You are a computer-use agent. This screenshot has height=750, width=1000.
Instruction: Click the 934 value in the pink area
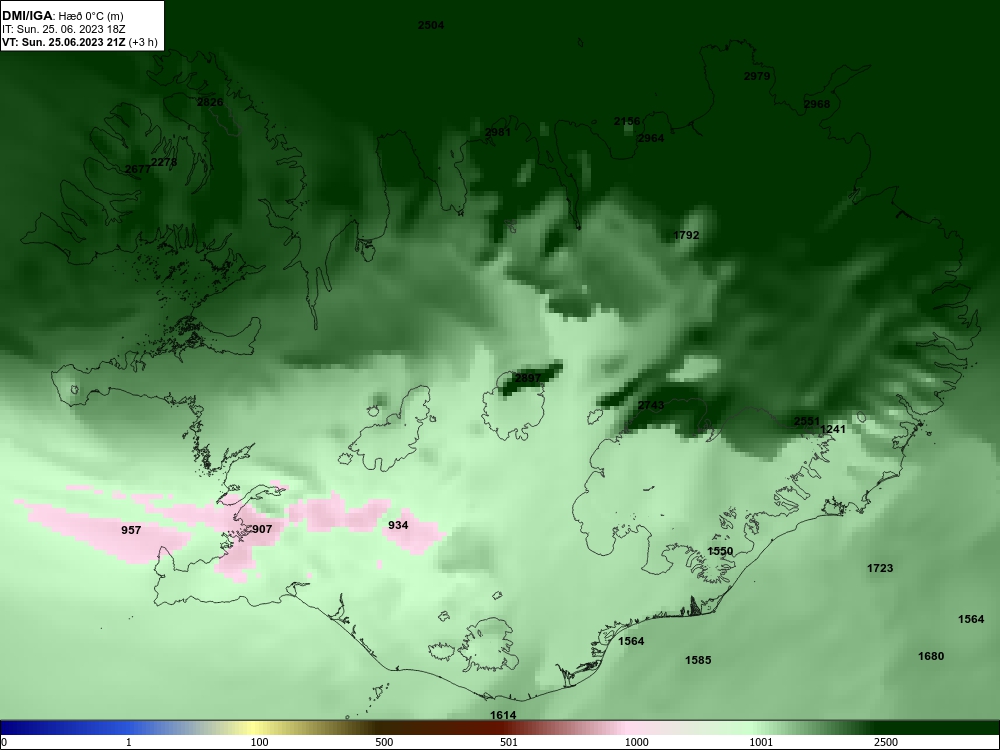click(398, 526)
